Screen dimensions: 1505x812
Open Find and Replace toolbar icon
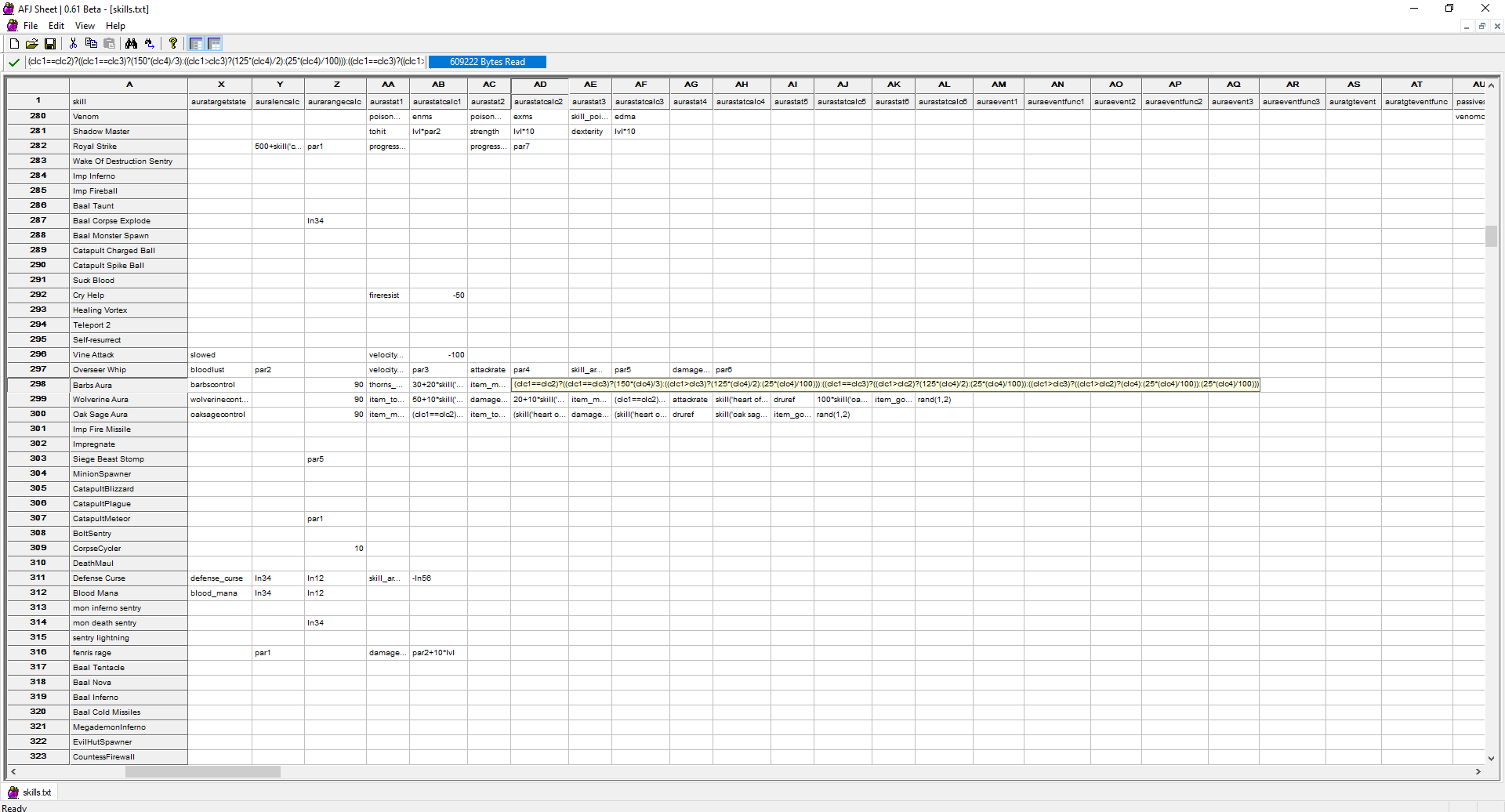click(149, 44)
